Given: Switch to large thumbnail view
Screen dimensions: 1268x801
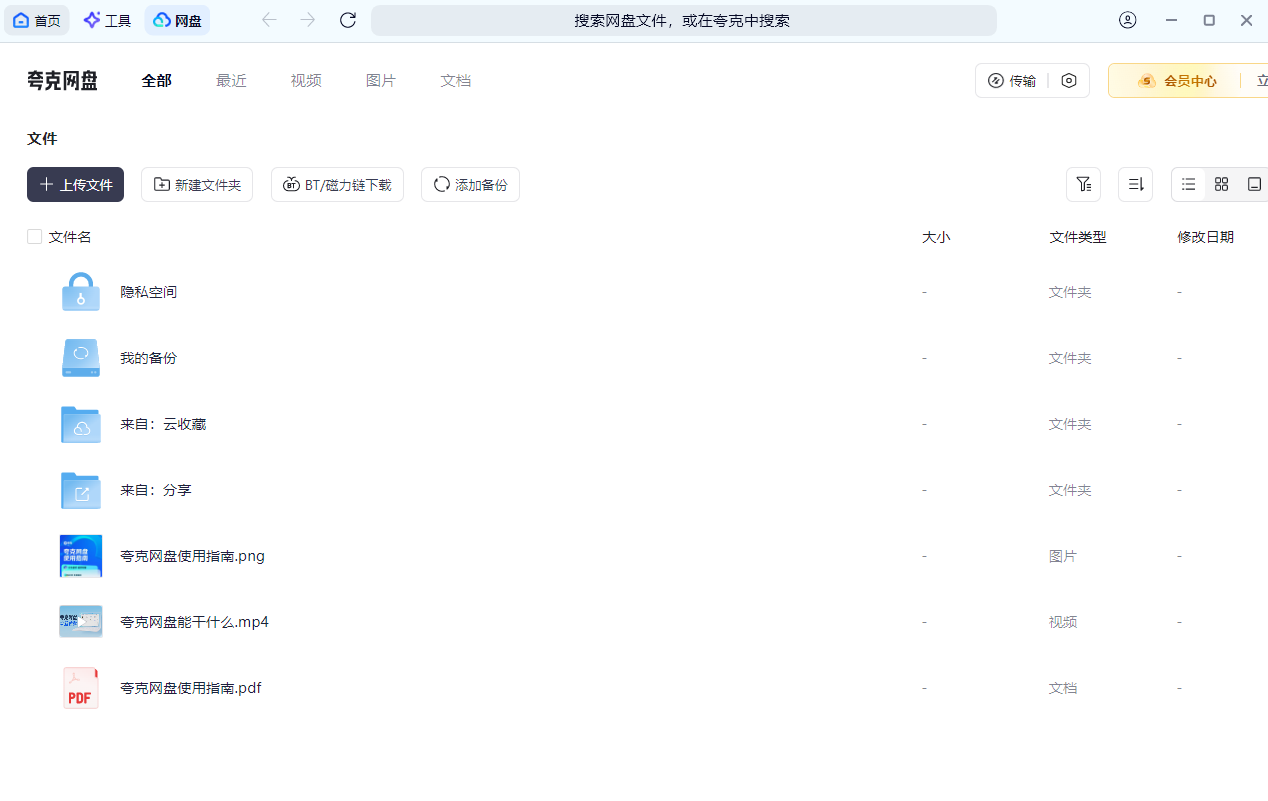Looking at the screenshot, I should coord(1254,185).
